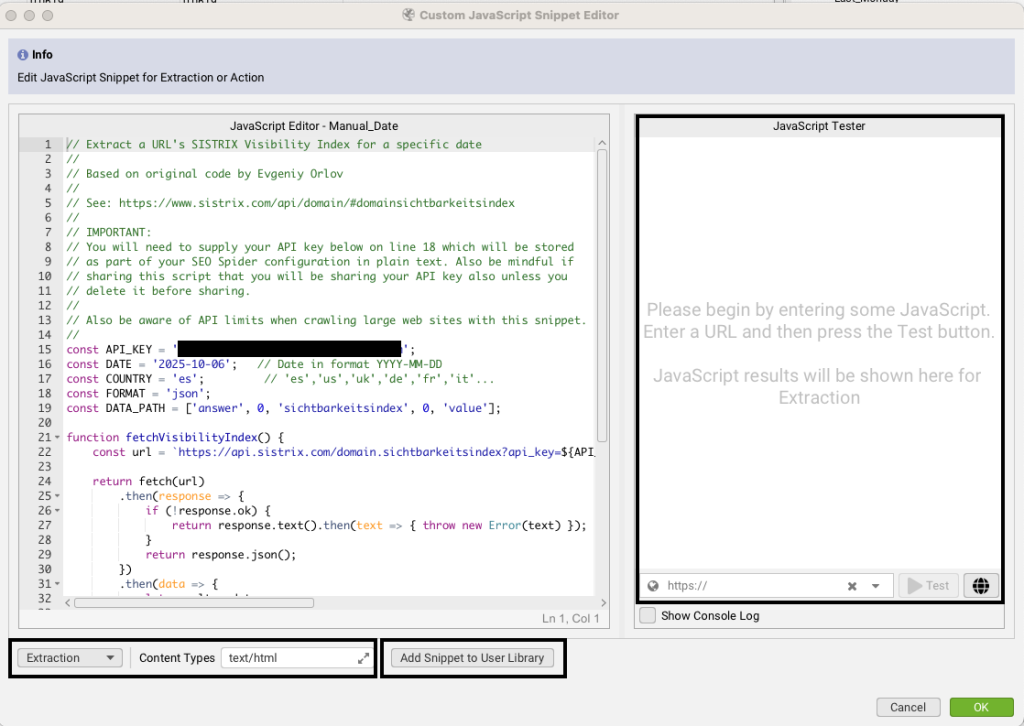
Task: Confirm with the green OK button
Action: click(x=980, y=707)
